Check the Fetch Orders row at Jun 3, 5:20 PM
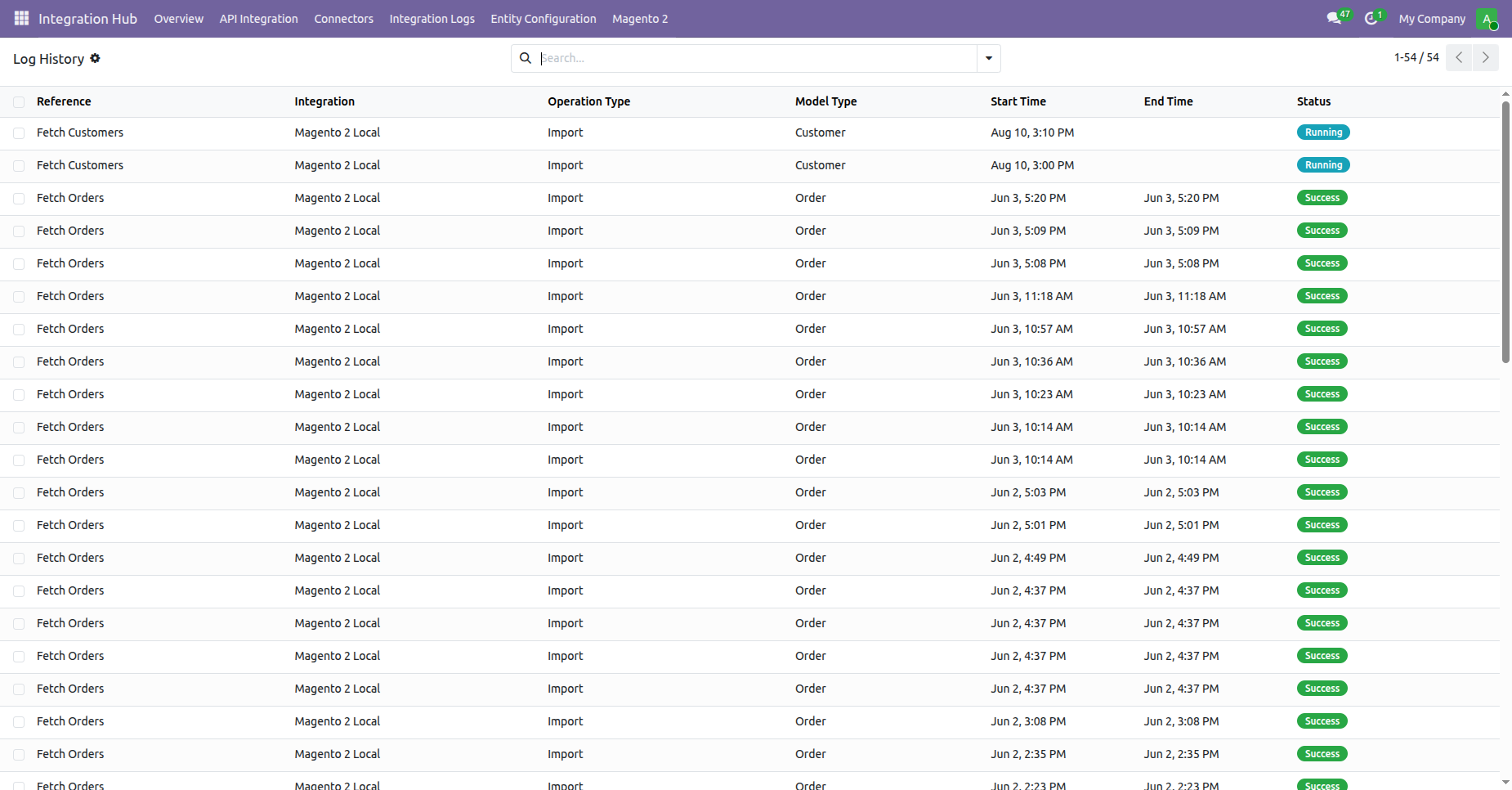Image resolution: width=1512 pixels, height=790 pixels. (19, 199)
